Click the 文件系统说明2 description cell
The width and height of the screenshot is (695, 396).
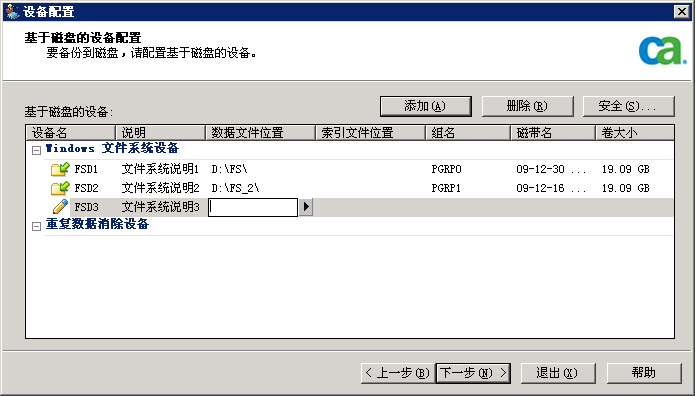[160, 188]
